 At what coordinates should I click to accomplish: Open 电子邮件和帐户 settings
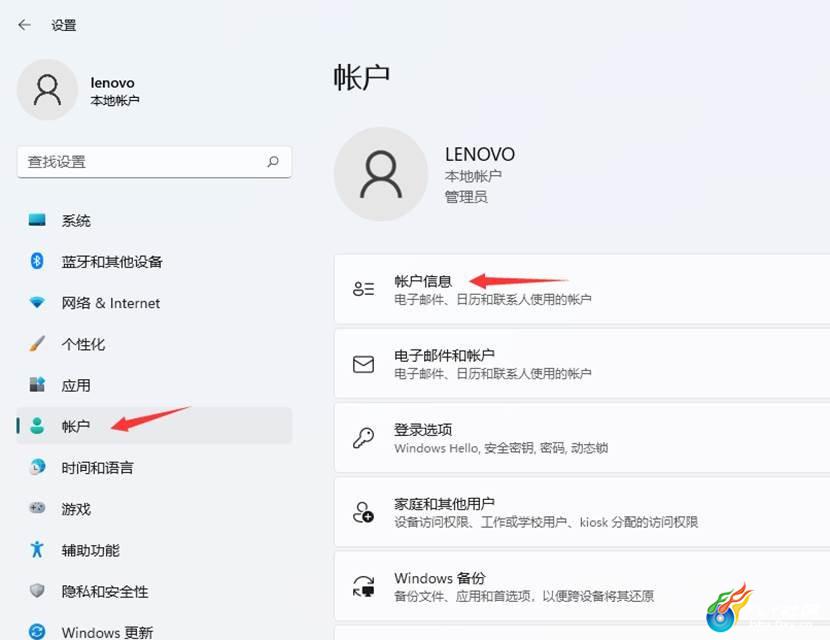pos(582,364)
